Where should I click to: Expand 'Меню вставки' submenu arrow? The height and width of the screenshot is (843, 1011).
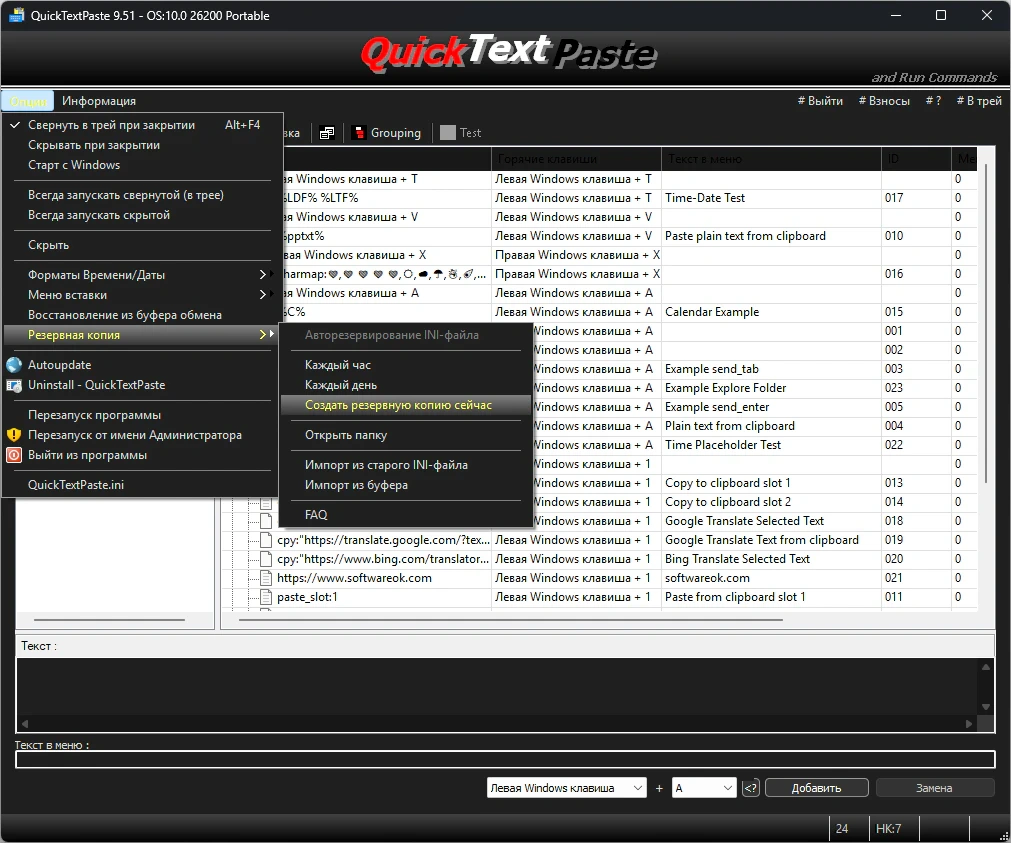click(x=263, y=295)
